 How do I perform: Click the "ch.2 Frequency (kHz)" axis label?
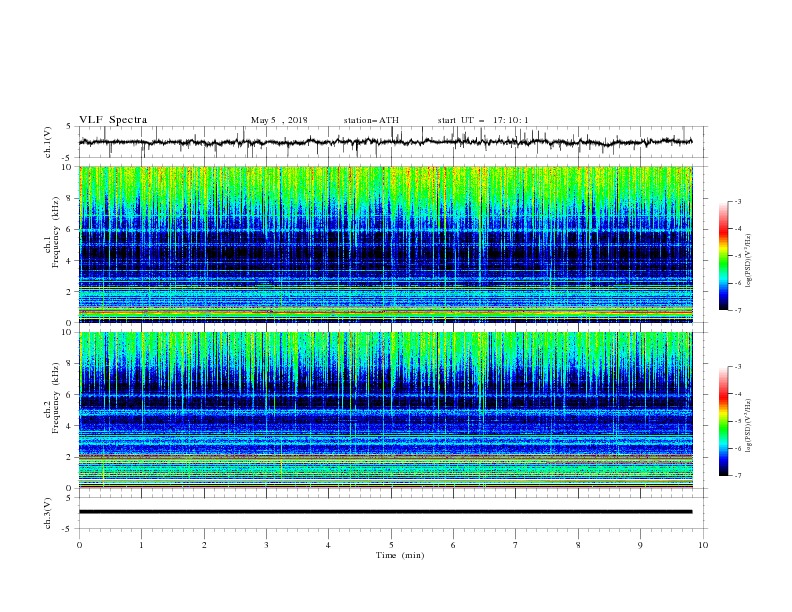(x=52, y=398)
